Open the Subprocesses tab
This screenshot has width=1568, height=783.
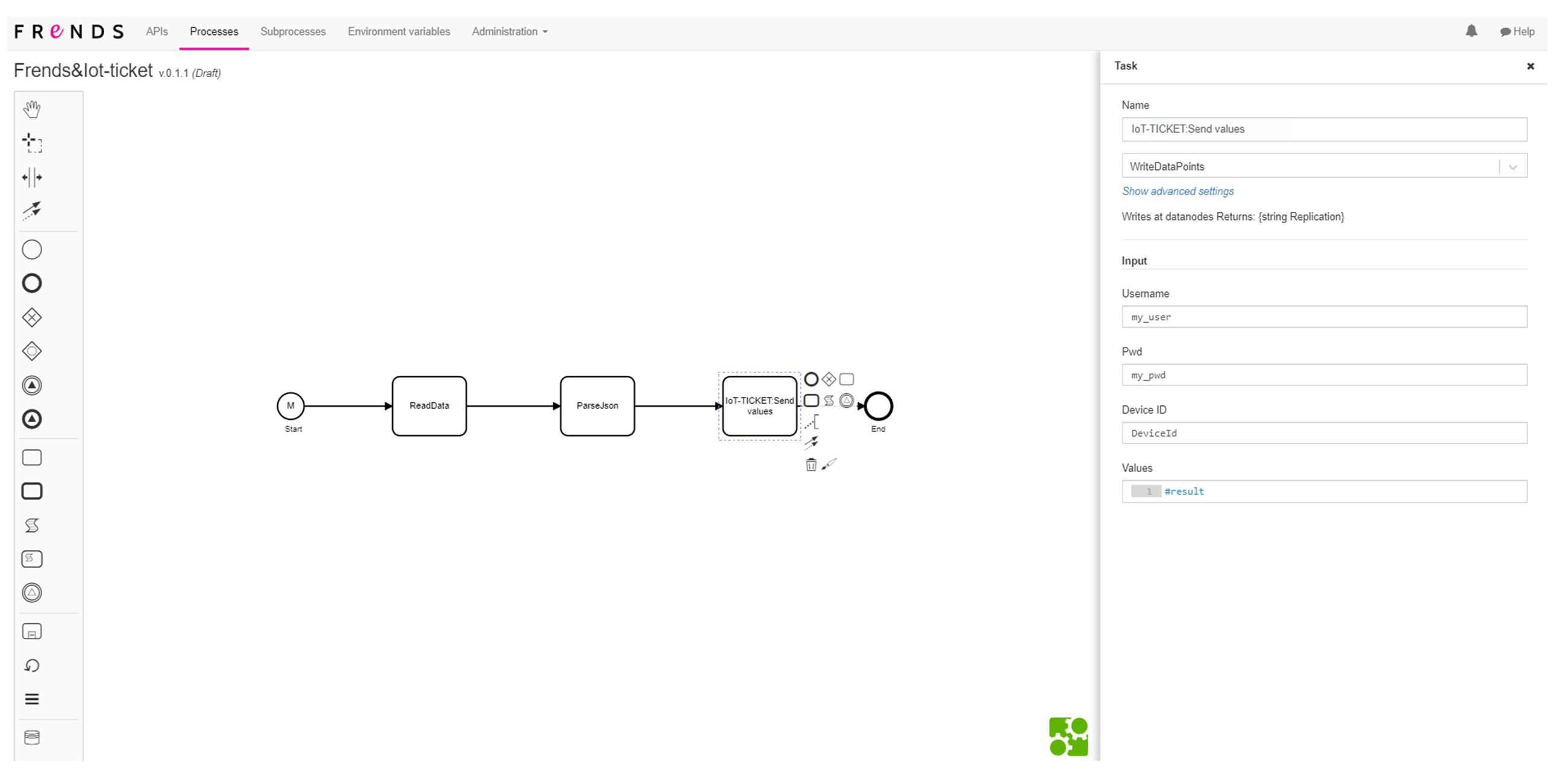[x=293, y=32]
